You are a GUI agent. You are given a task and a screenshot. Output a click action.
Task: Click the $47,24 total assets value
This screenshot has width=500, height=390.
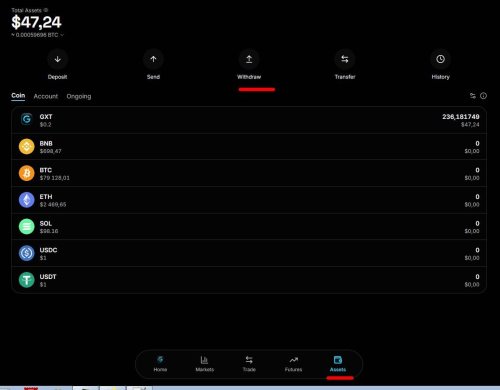pos(36,22)
